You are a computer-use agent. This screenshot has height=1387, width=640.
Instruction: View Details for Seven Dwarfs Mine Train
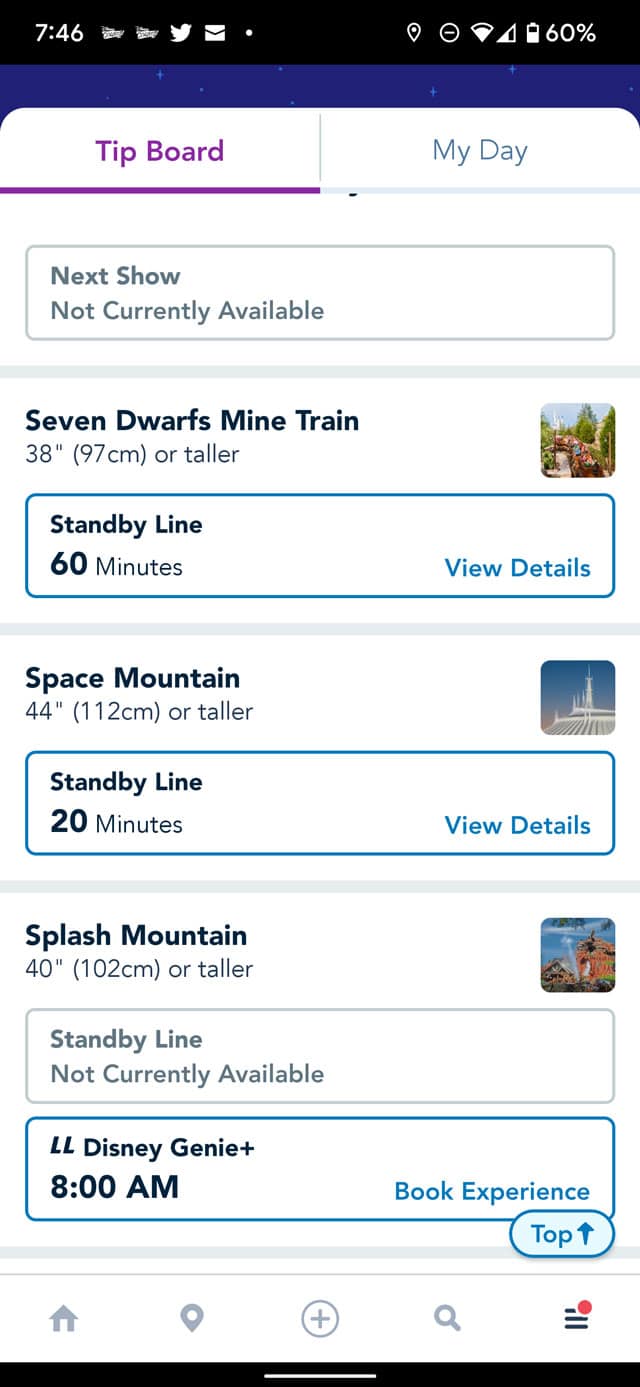click(517, 568)
